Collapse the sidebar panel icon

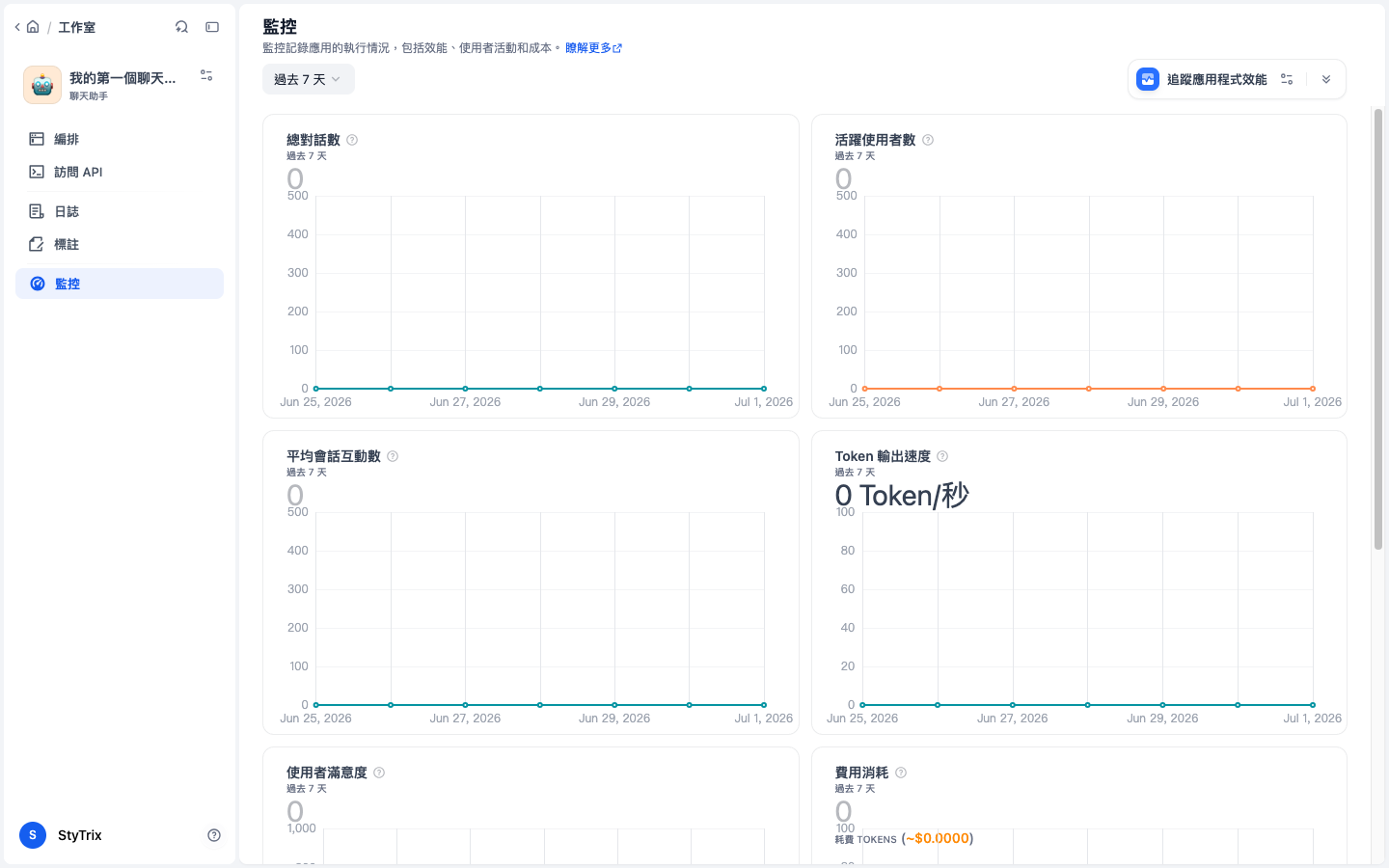(212, 27)
